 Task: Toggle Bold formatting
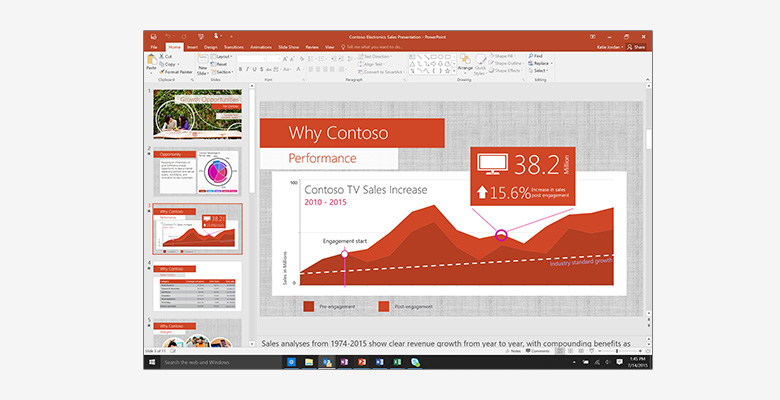coord(240,70)
